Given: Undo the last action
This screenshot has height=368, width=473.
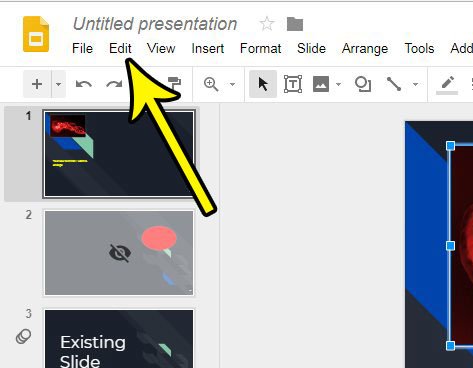Looking at the screenshot, I should 84,84.
